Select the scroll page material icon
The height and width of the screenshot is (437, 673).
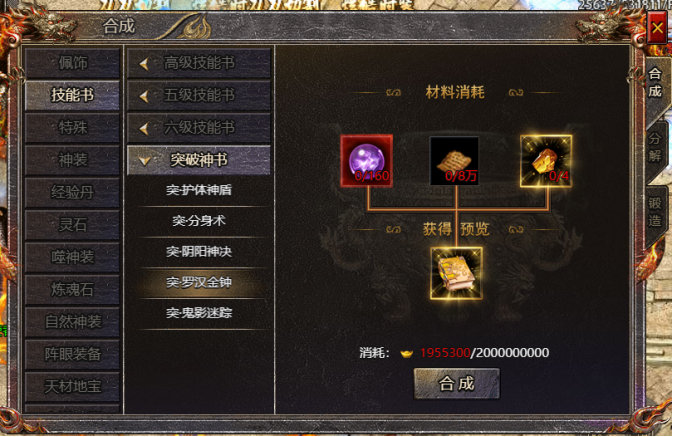click(455, 161)
